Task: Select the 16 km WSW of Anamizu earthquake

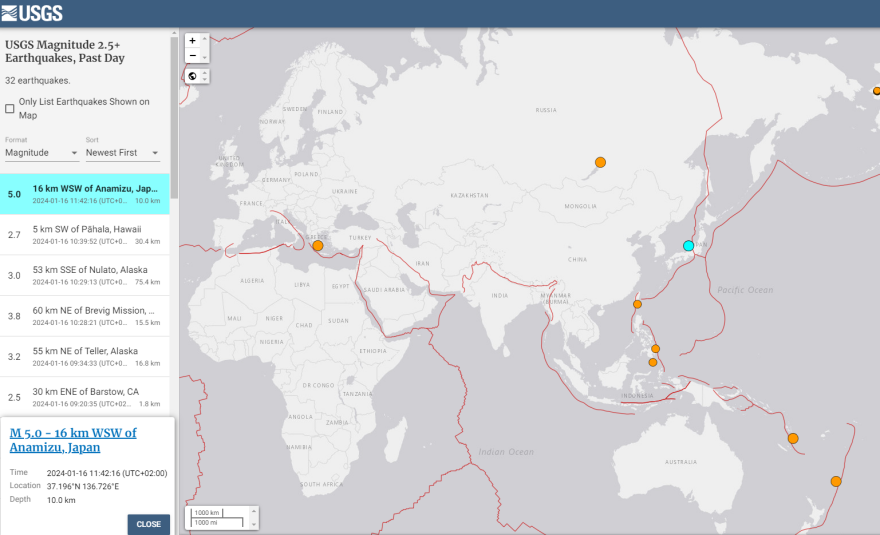Action: pyautogui.click(x=85, y=194)
